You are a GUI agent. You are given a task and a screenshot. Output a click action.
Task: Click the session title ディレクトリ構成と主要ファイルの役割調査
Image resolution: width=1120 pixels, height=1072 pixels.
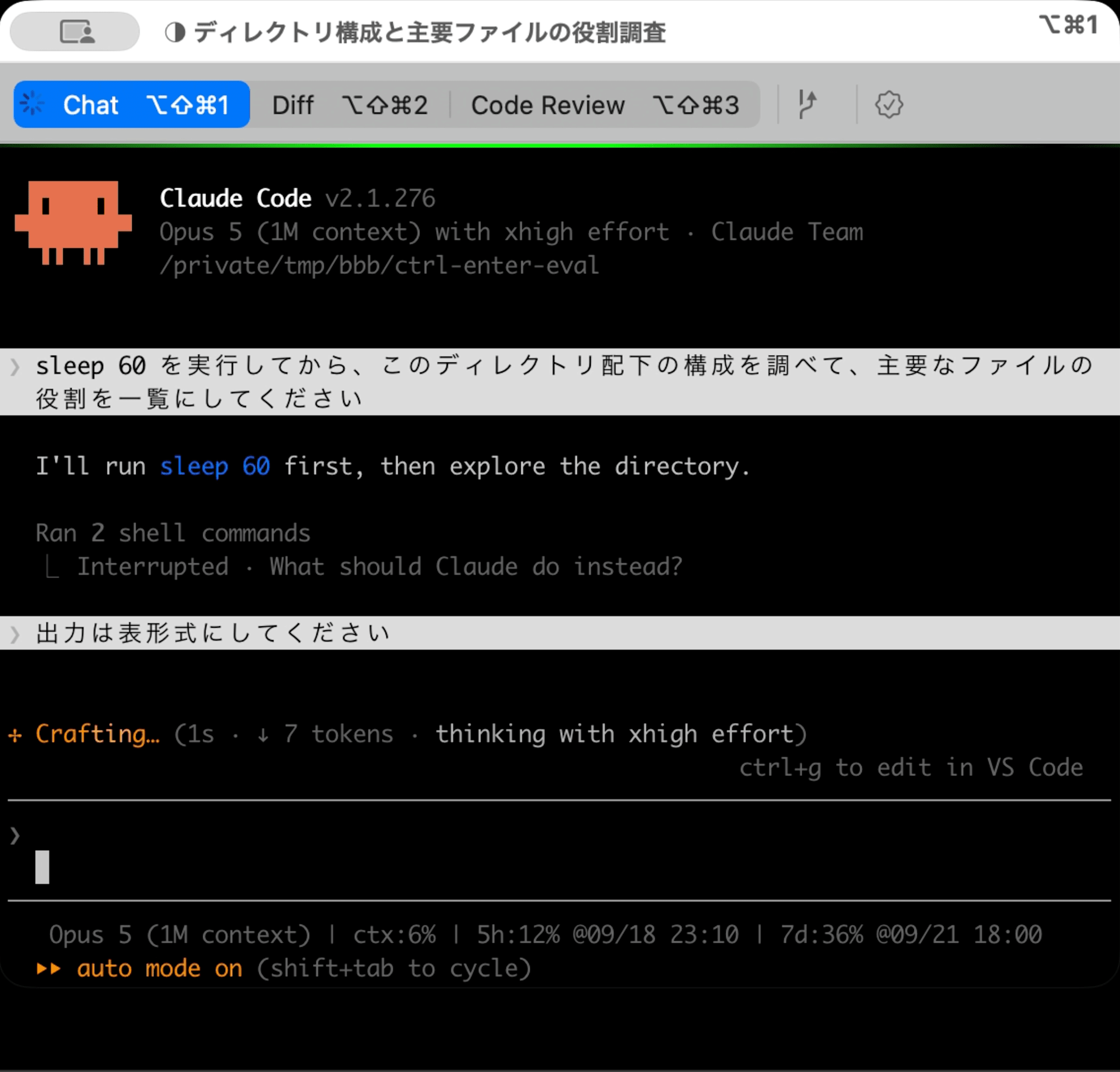[430, 32]
